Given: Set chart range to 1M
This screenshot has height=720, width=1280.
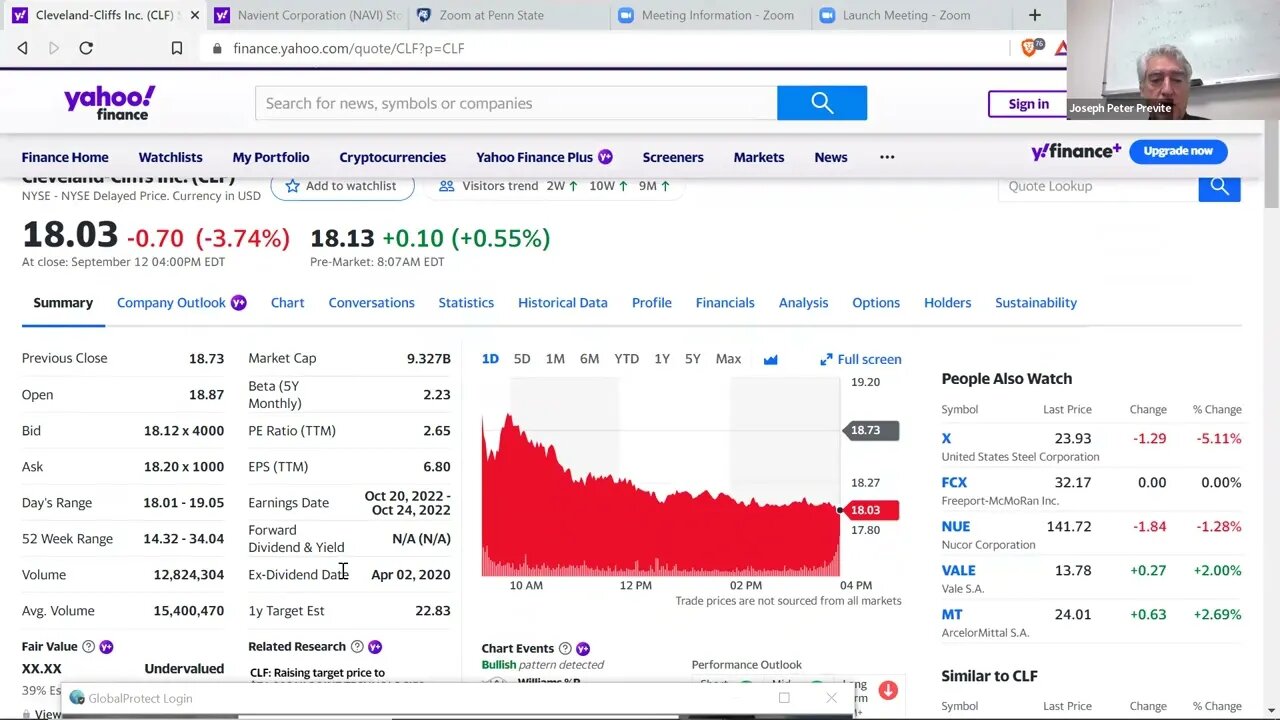Looking at the screenshot, I should [555, 359].
